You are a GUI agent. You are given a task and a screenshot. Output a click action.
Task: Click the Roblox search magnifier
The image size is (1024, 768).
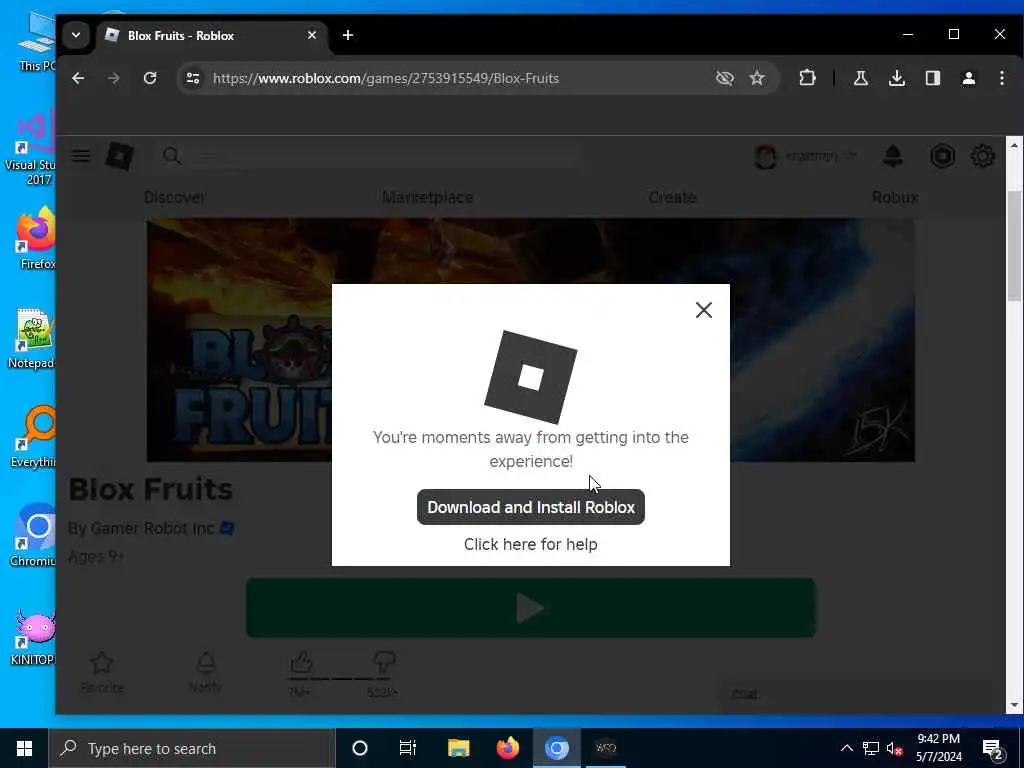coord(172,156)
